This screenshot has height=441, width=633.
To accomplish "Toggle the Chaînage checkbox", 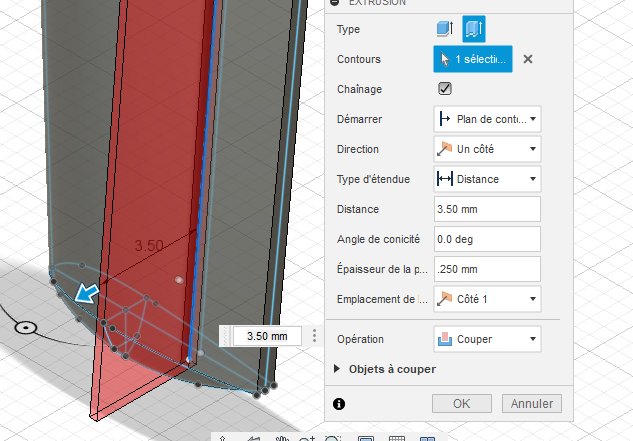I will [x=445, y=89].
